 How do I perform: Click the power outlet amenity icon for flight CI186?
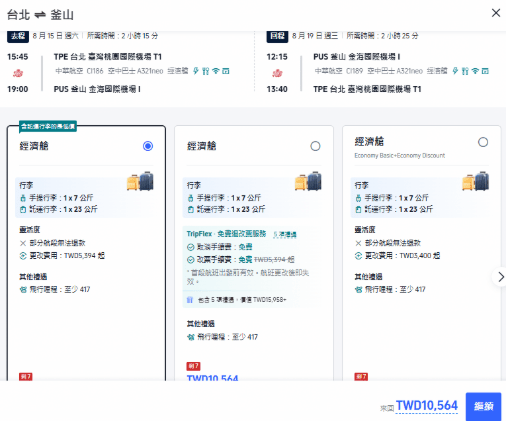pyautogui.click(x=196, y=71)
